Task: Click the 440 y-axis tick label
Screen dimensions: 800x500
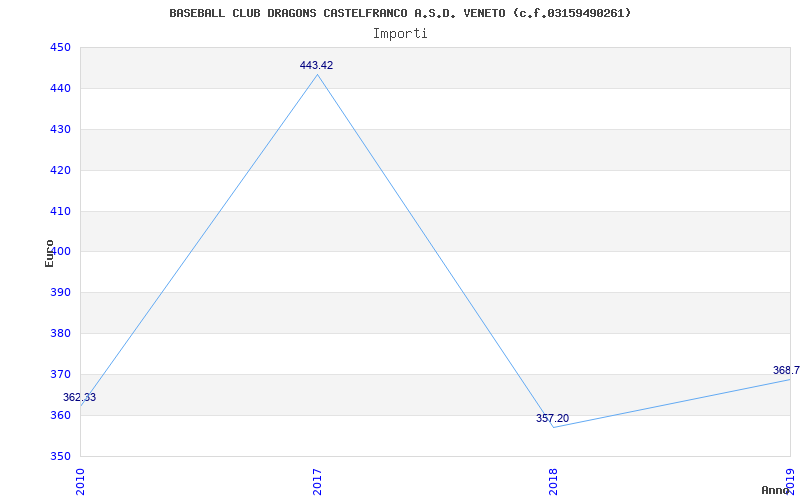Action: tap(60, 89)
